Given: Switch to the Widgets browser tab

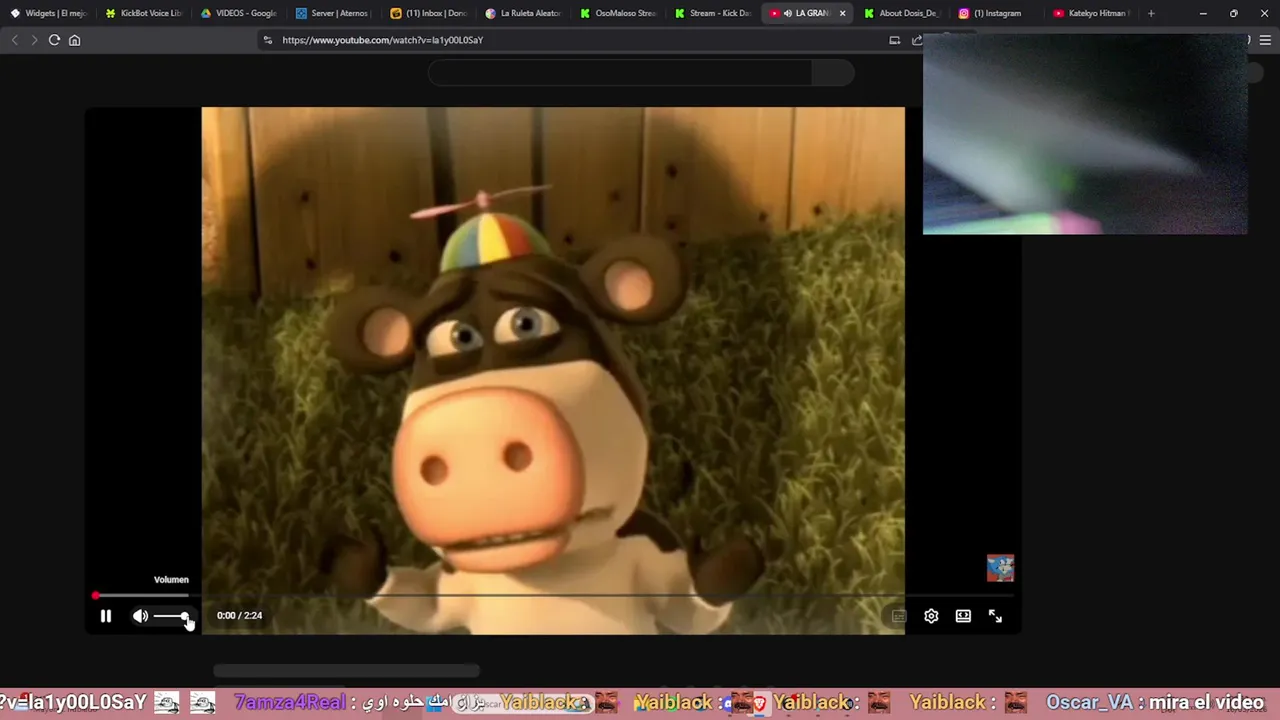Looking at the screenshot, I should pos(48,13).
